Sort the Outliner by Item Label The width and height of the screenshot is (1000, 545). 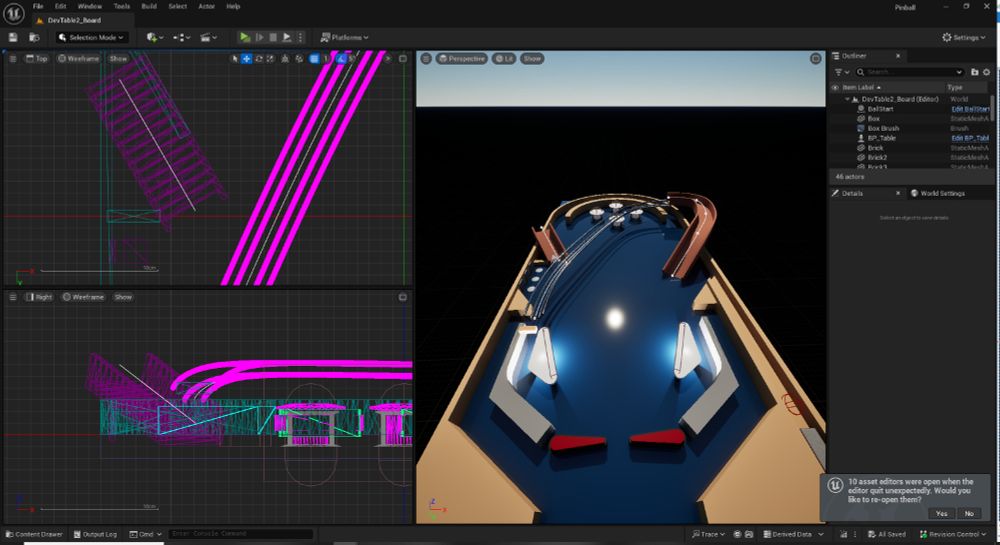tap(861, 87)
